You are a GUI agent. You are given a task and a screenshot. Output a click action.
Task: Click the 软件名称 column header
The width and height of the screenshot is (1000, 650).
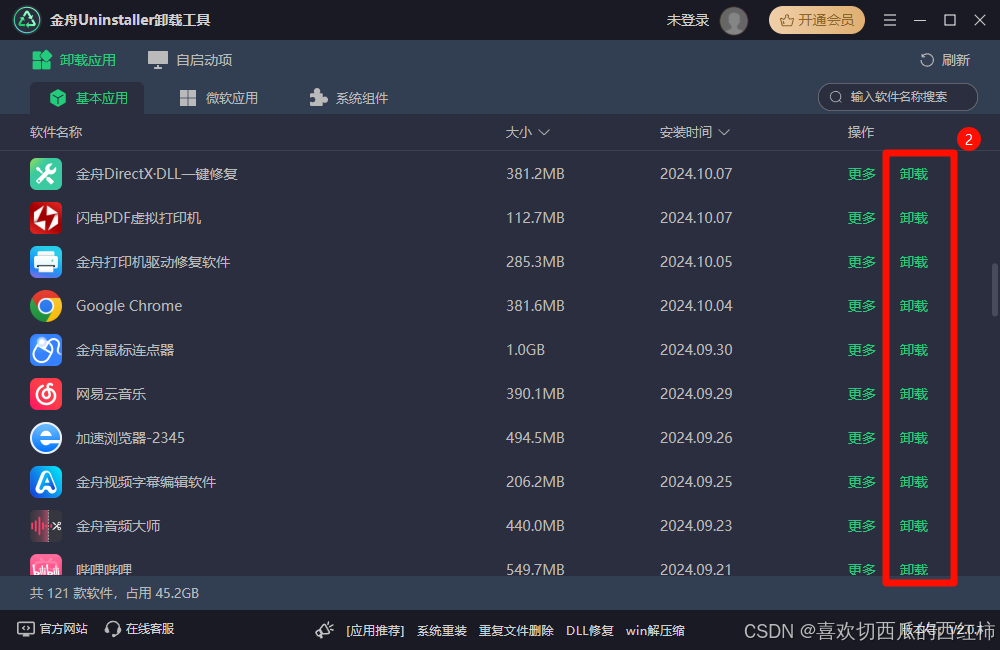[56, 133]
